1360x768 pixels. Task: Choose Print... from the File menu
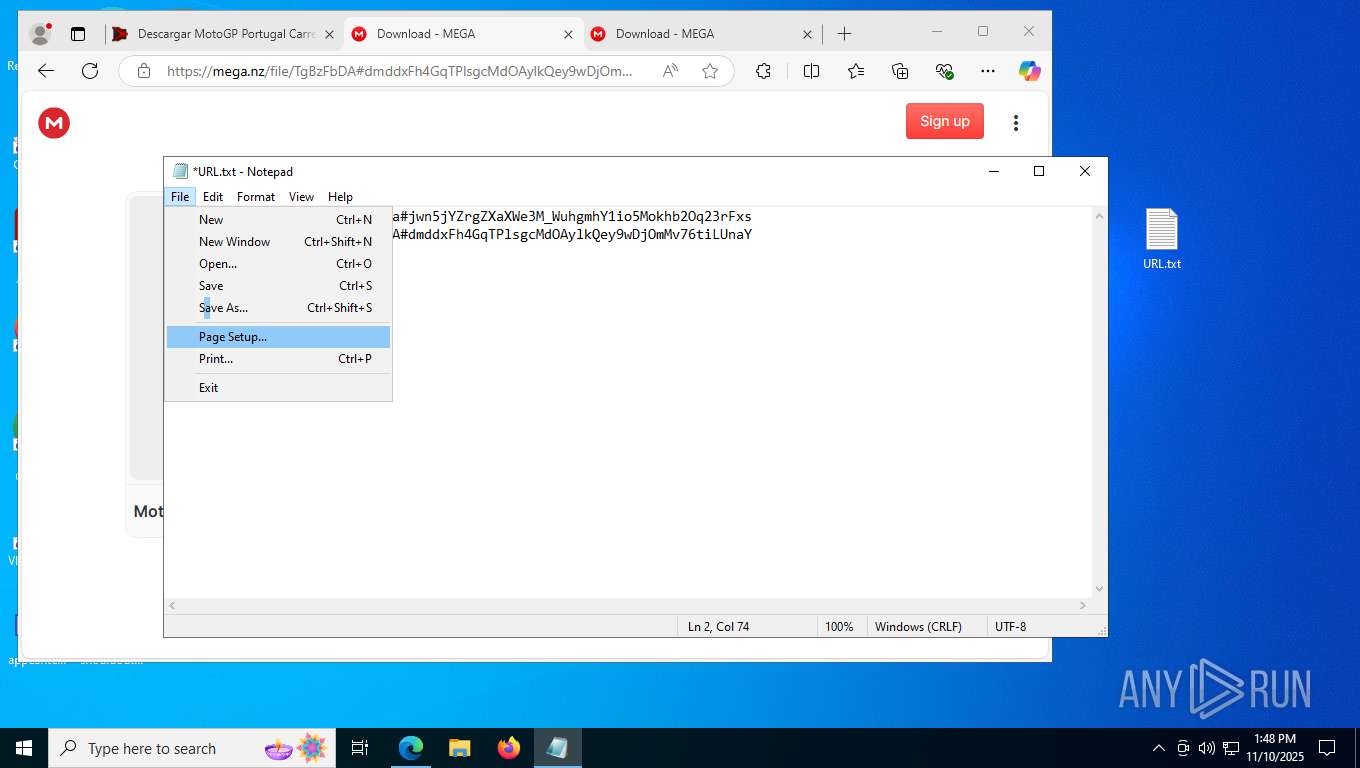(x=278, y=359)
